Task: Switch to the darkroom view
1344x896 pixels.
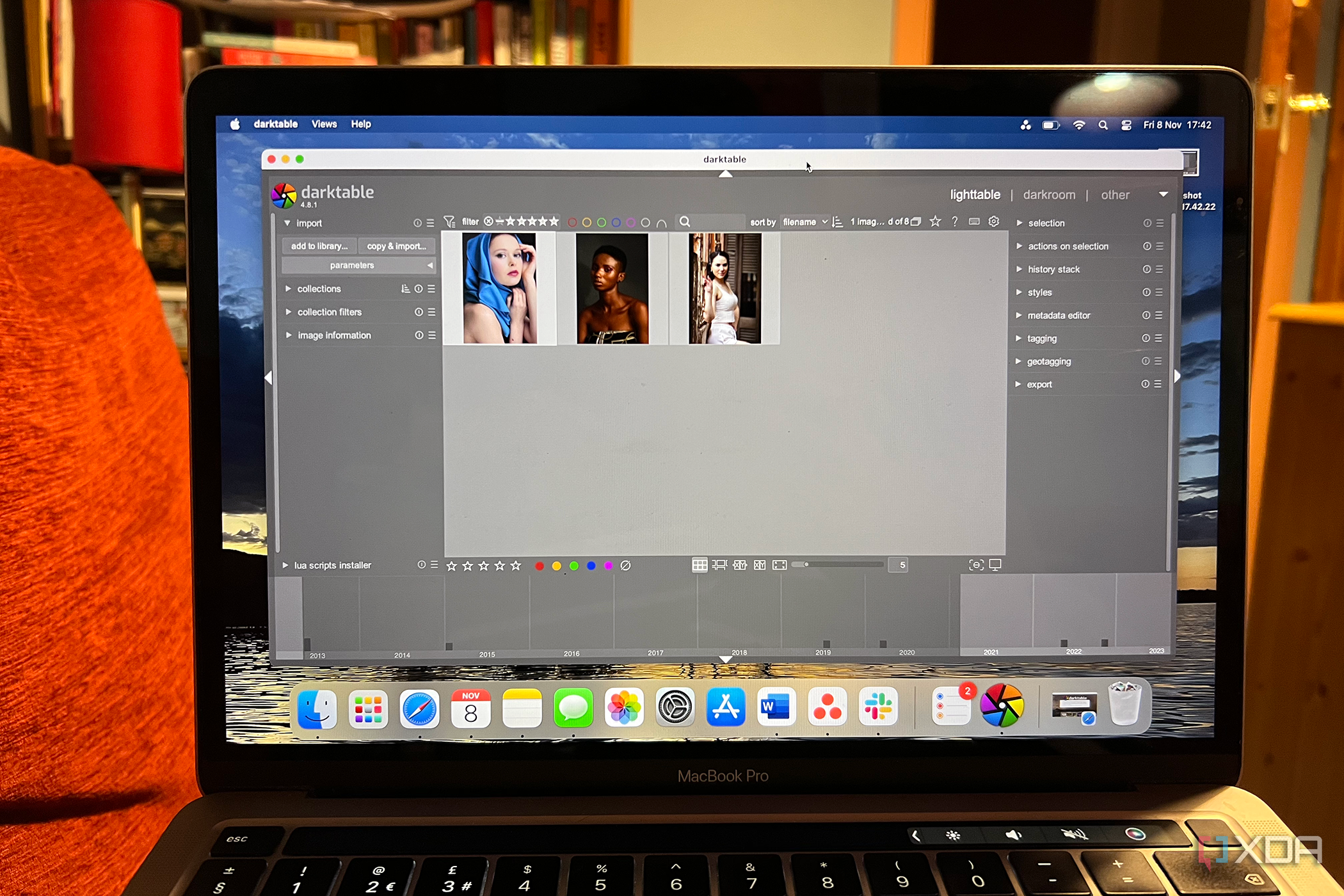Action: pyautogui.click(x=1049, y=195)
